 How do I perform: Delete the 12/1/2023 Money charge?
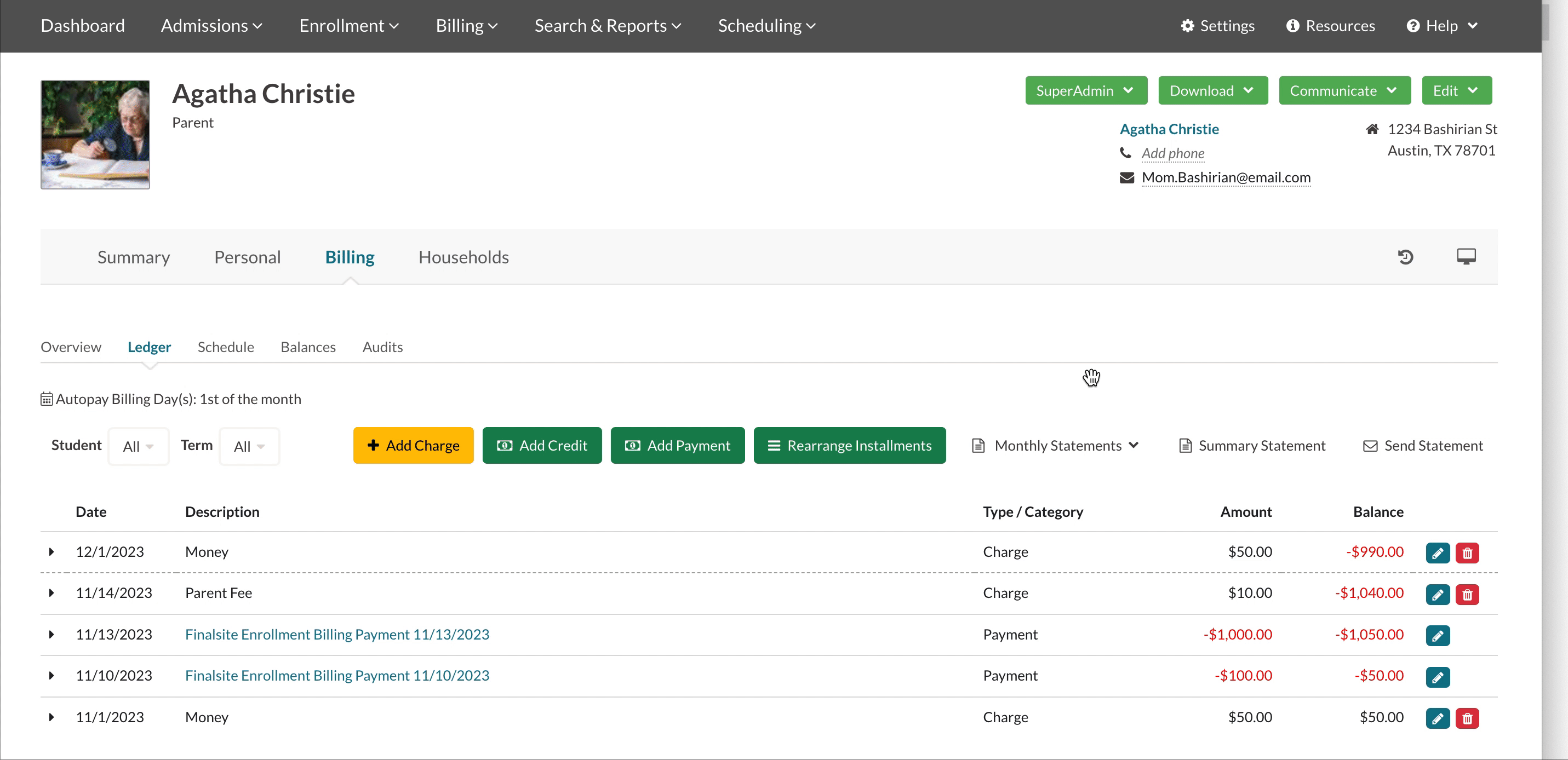[1467, 553]
